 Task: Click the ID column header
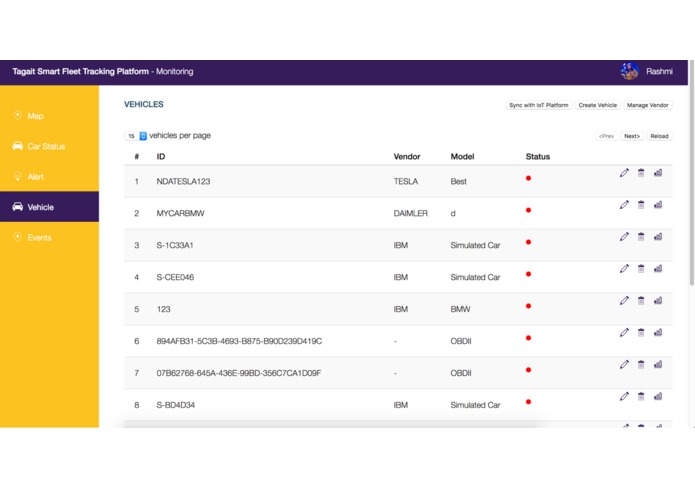coord(160,156)
